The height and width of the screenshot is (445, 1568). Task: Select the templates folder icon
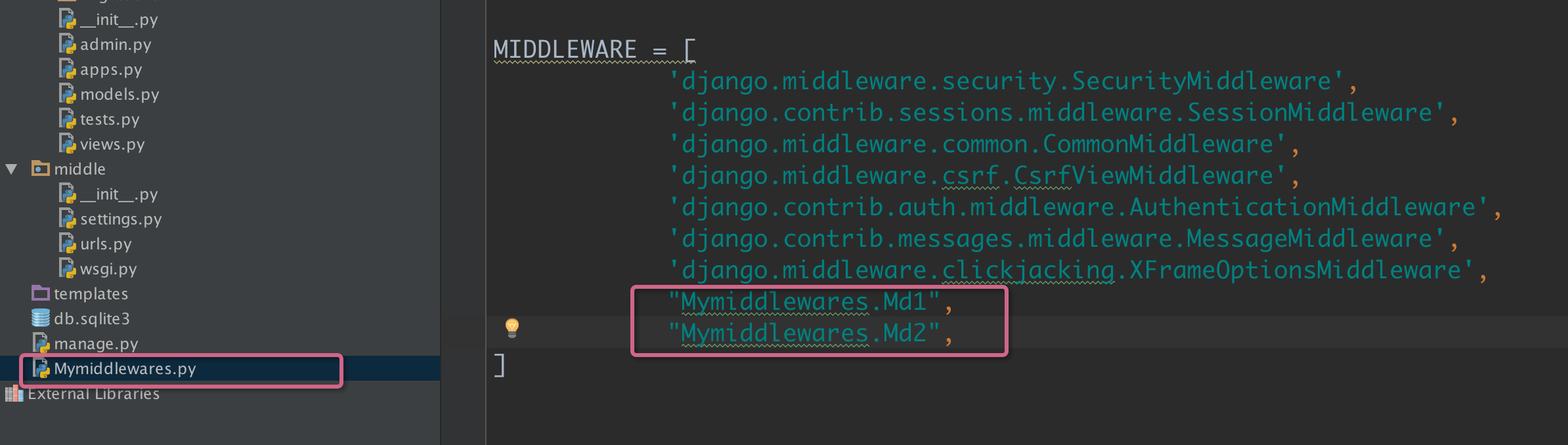click(41, 293)
